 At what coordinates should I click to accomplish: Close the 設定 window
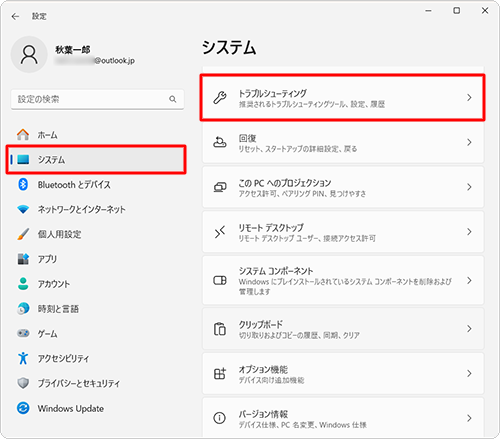coord(485,11)
